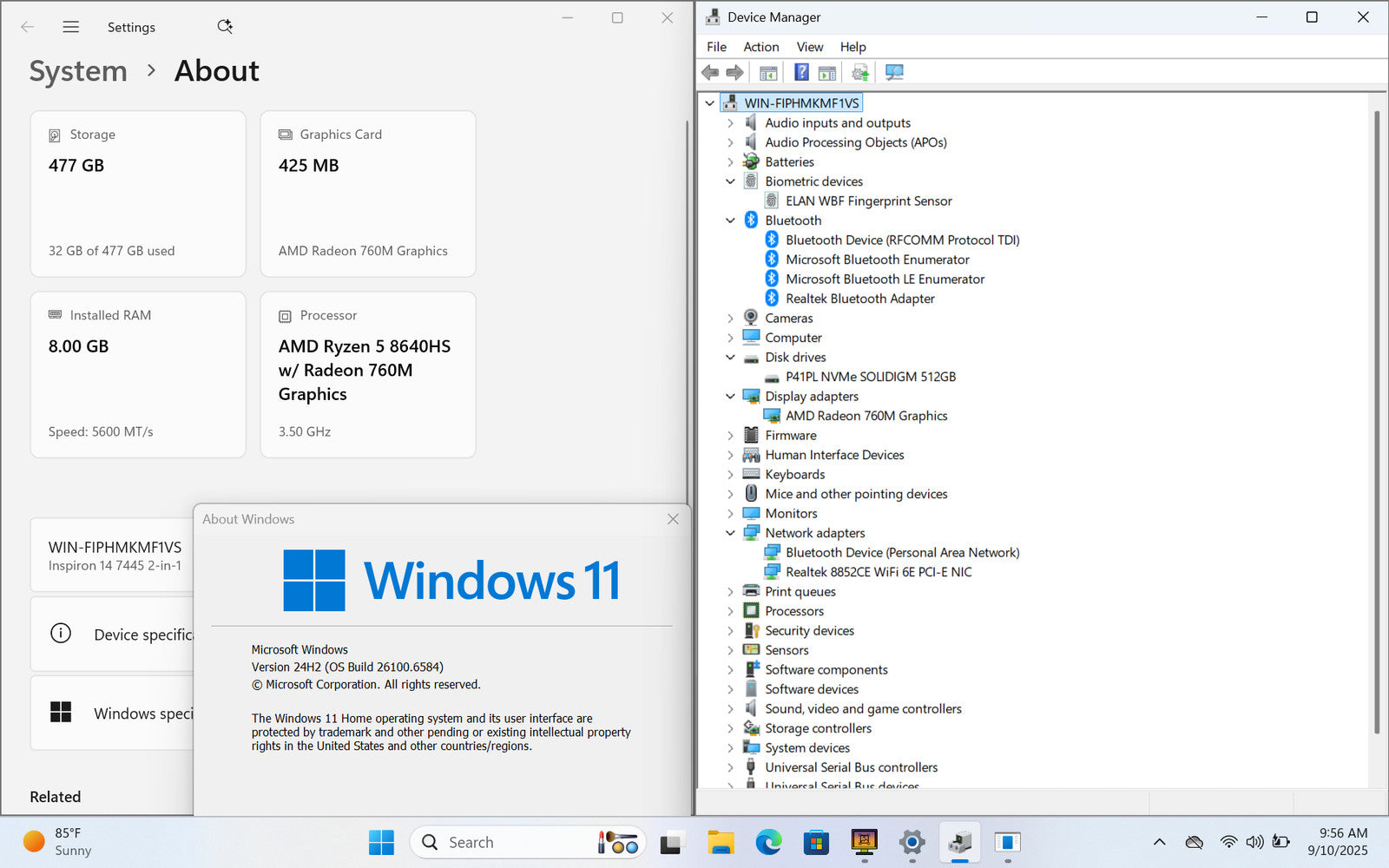1389x868 pixels.
Task: Collapse the Bluetooth category
Action: [x=730, y=220]
